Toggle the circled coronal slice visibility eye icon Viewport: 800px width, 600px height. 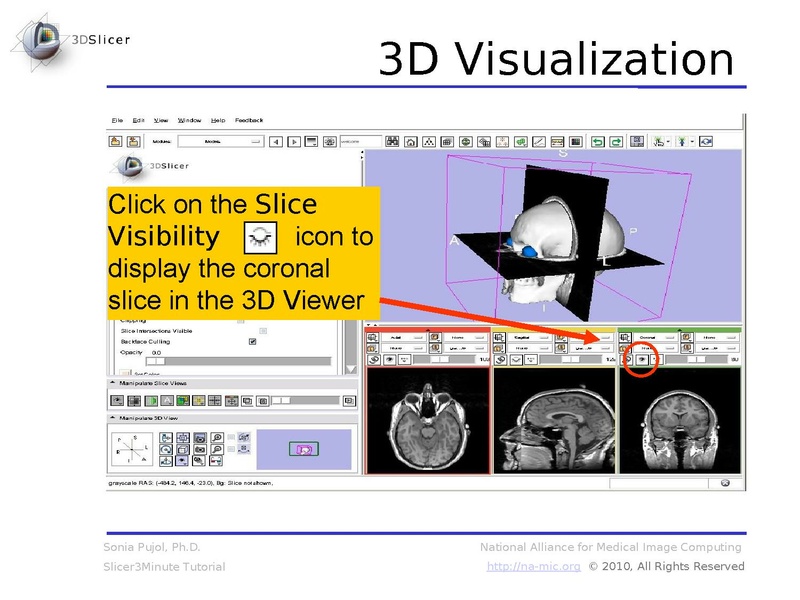[642, 360]
